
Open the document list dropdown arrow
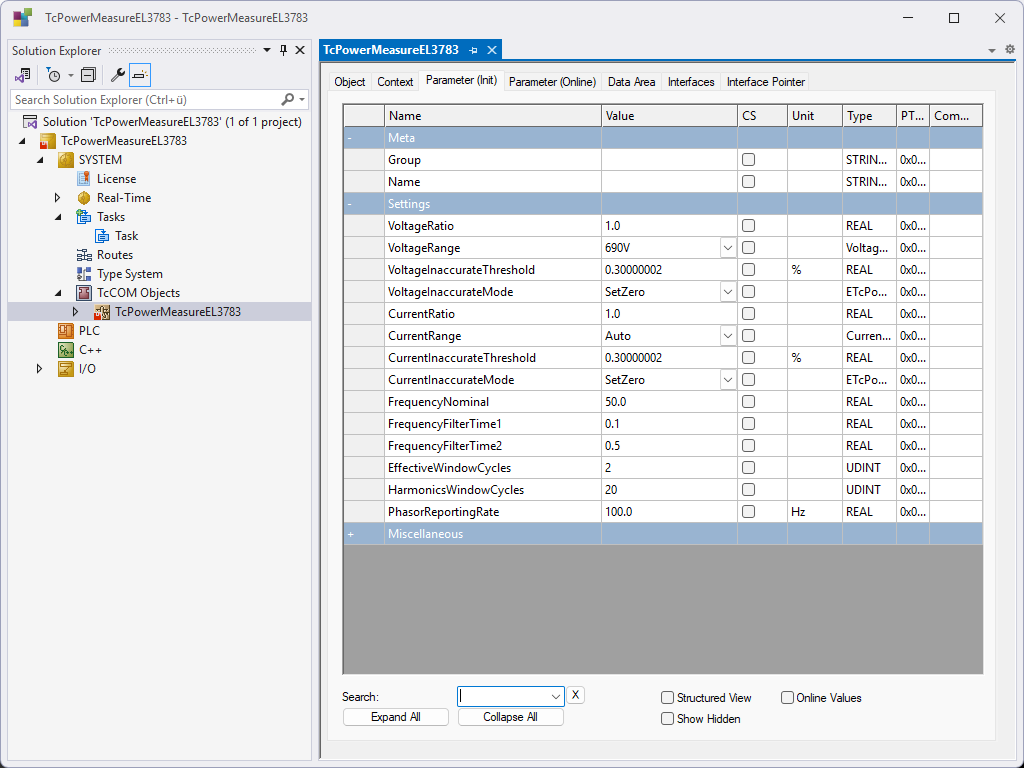pyautogui.click(x=991, y=50)
